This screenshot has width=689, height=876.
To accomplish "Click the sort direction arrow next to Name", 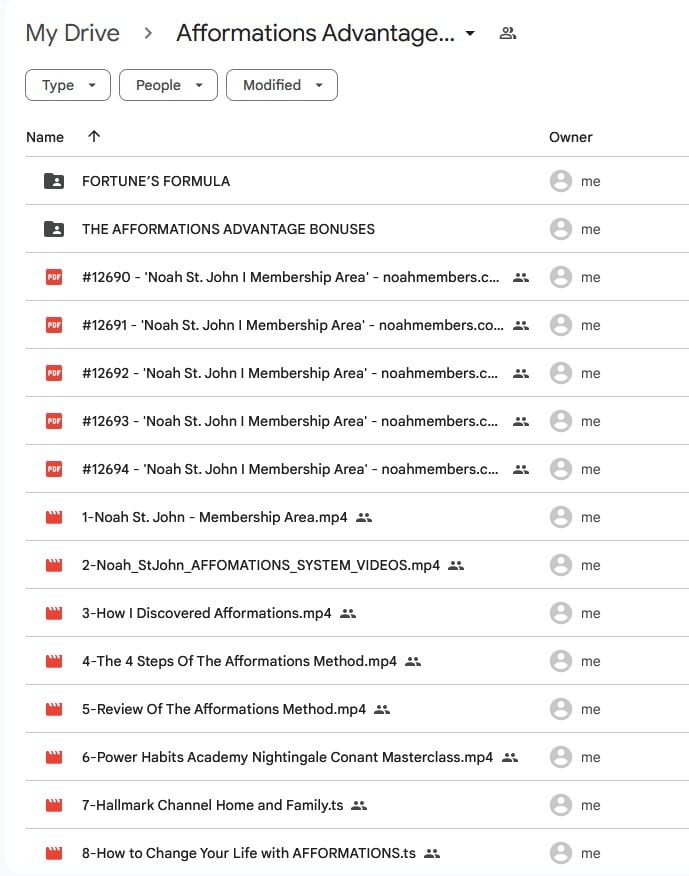I will [x=94, y=137].
